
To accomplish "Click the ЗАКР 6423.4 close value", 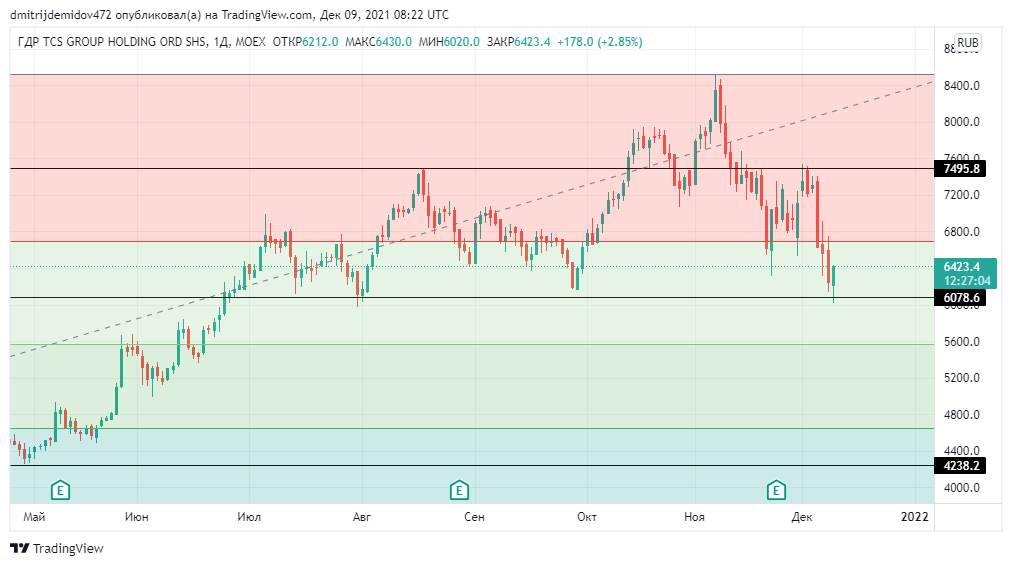I will [x=518, y=42].
